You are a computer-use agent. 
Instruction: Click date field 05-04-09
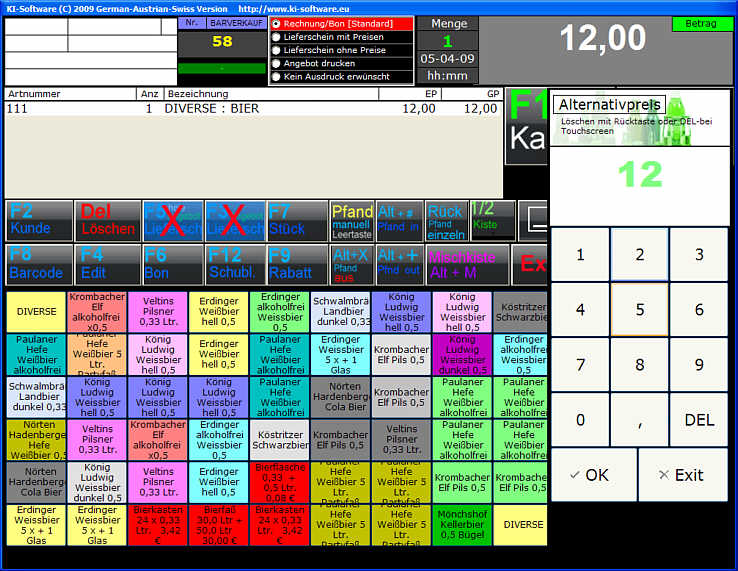click(x=448, y=59)
